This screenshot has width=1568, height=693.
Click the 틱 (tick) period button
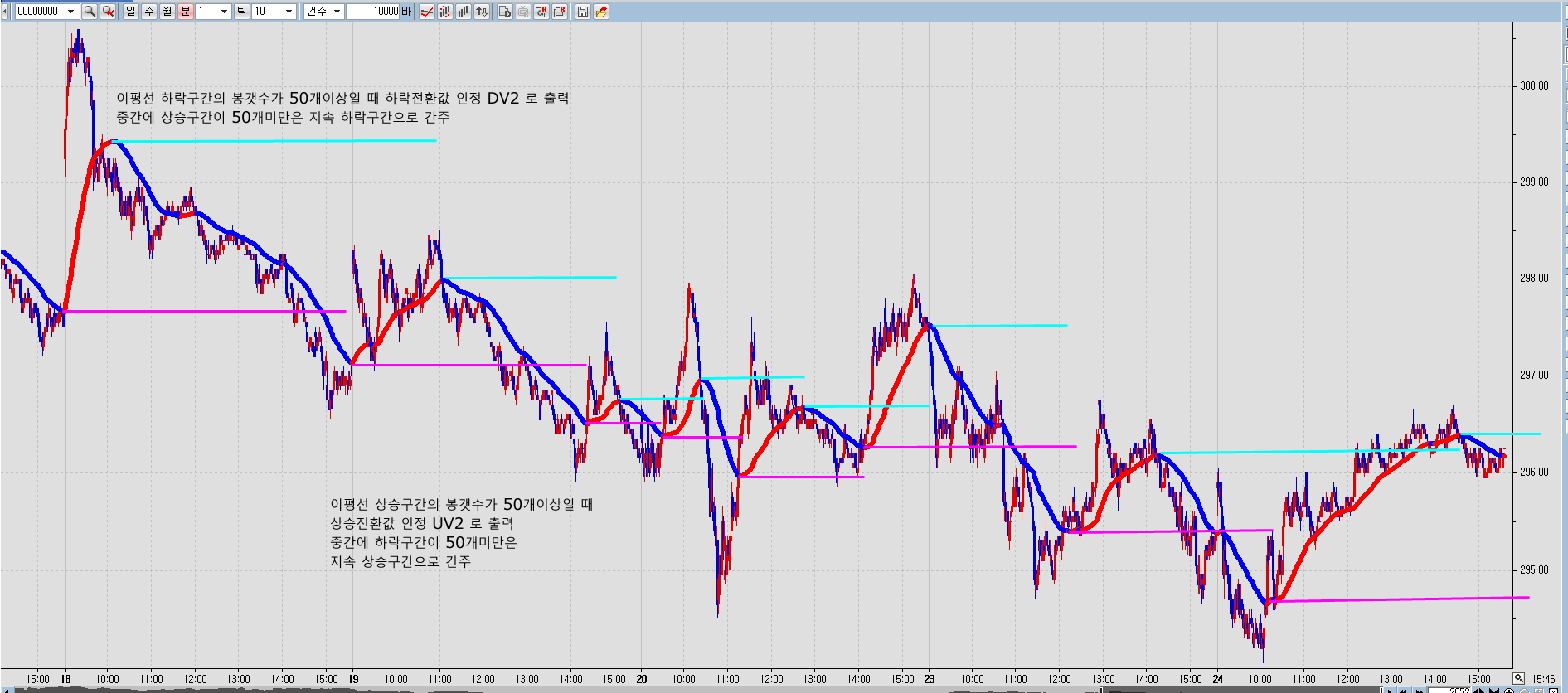tap(242, 12)
